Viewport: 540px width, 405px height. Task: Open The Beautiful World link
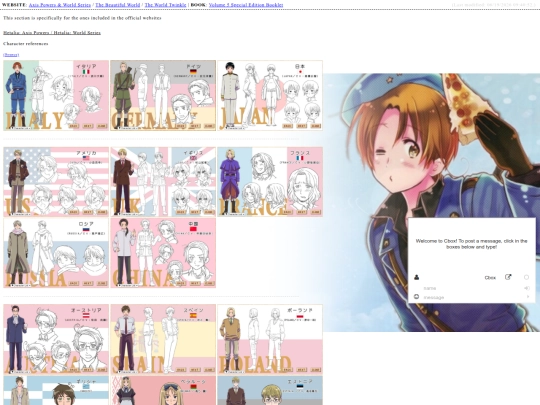point(118,5)
